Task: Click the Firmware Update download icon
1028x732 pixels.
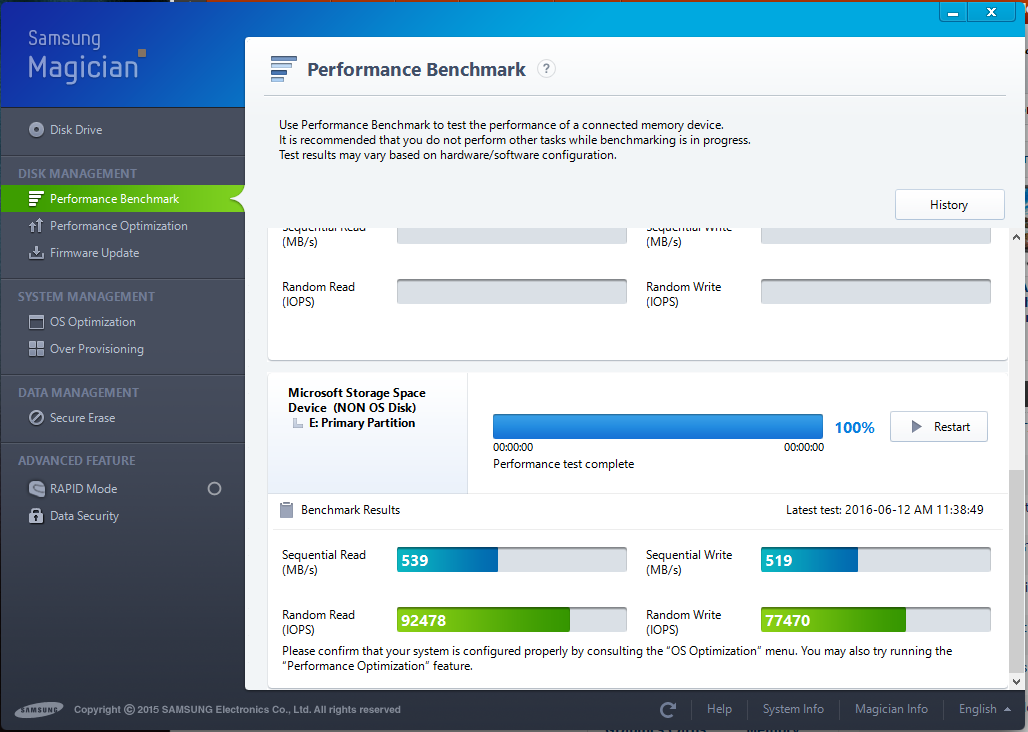Action: pos(36,252)
